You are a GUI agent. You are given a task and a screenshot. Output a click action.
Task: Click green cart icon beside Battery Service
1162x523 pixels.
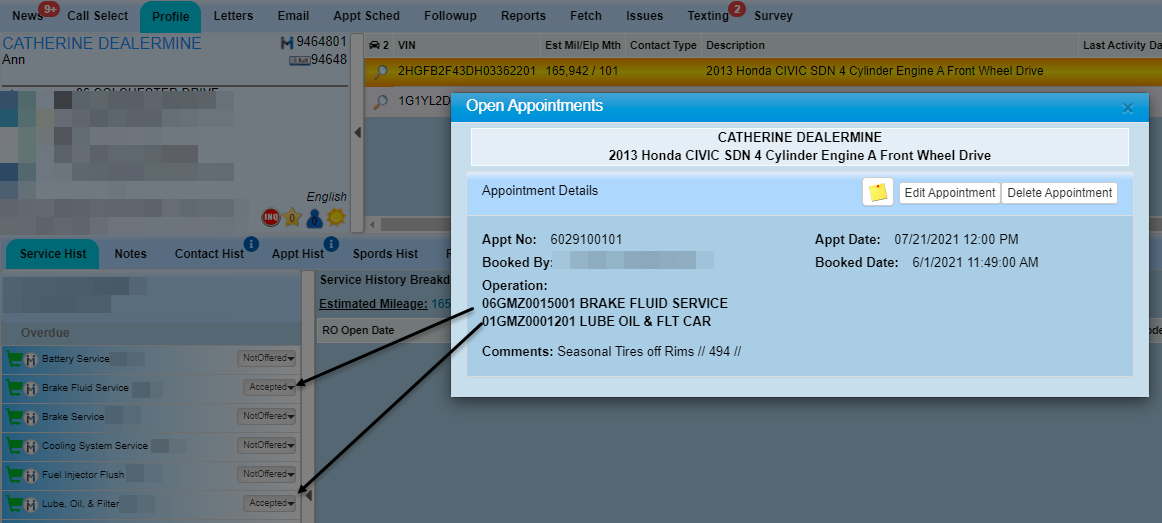pyautogui.click(x=15, y=359)
